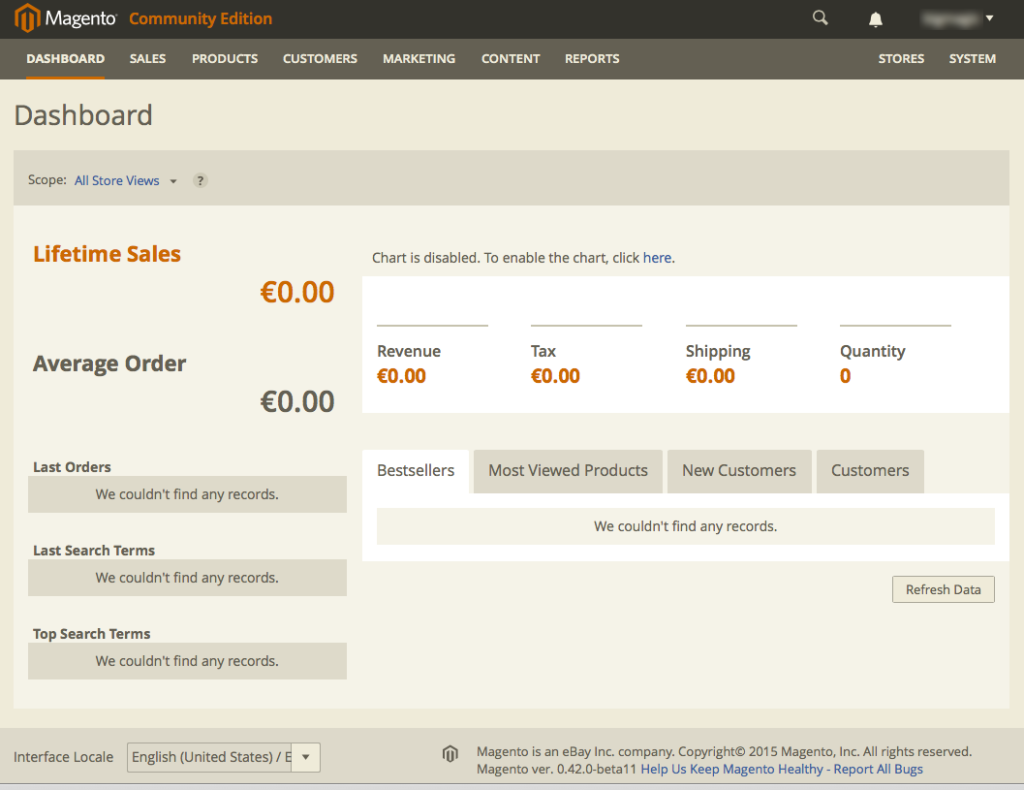Viewport: 1024px width, 790px height.
Task: Click the Lifetime Sales heading
Action: (107, 254)
